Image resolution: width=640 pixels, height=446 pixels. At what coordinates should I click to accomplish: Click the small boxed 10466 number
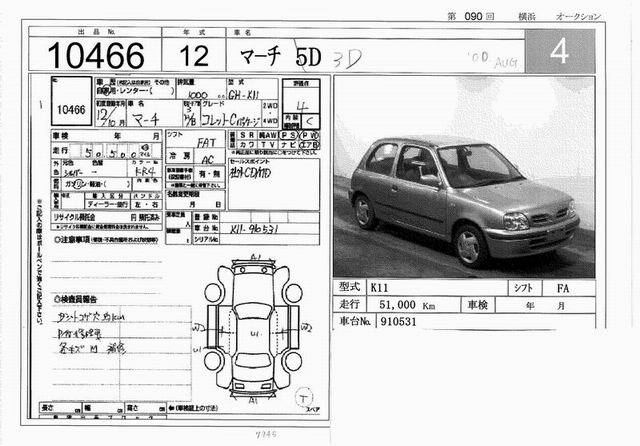pos(71,109)
